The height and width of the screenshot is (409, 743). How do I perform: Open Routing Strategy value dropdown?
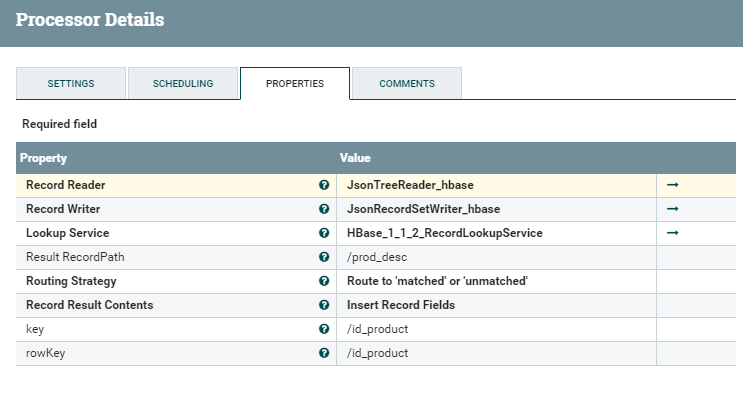click(x=496, y=281)
